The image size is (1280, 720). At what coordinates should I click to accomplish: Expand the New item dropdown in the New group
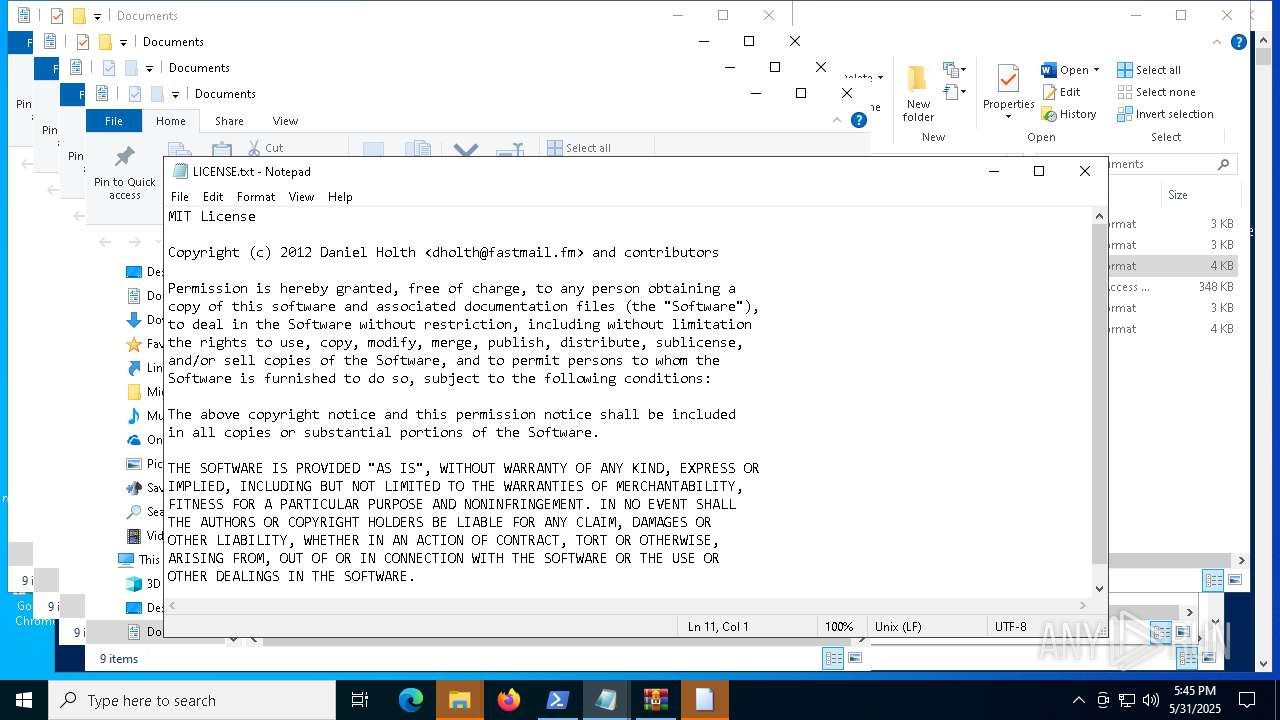point(963,70)
